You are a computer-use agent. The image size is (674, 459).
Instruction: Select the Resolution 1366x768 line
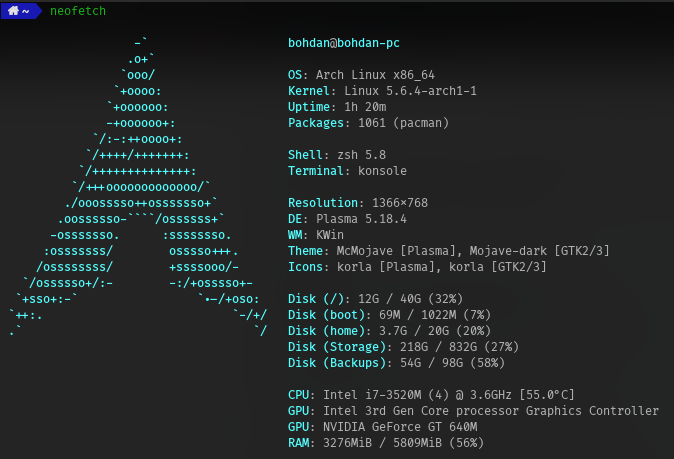coord(358,202)
